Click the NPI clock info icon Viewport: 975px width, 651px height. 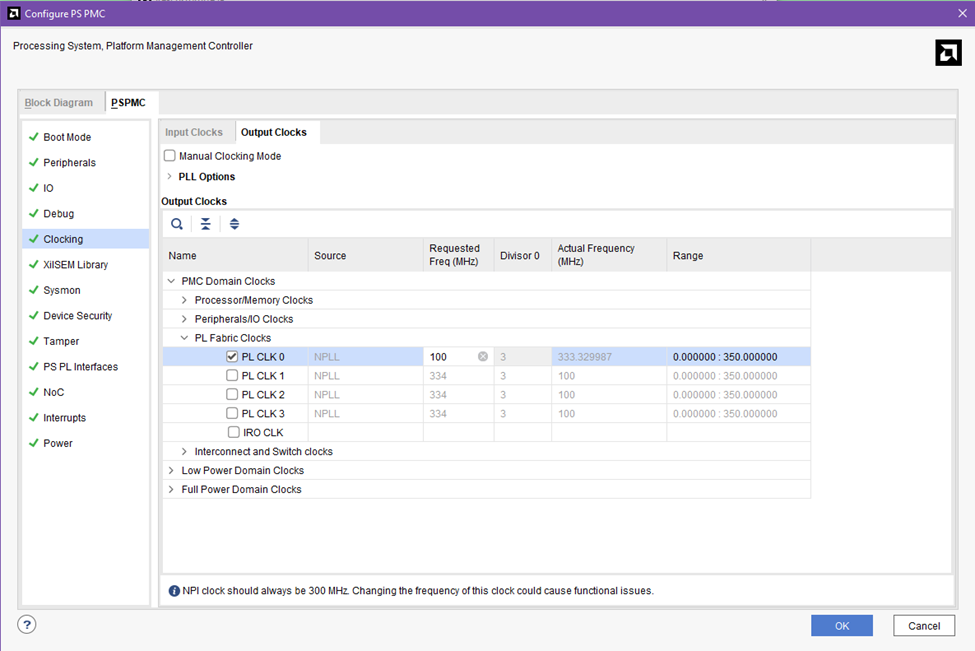pos(174,591)
